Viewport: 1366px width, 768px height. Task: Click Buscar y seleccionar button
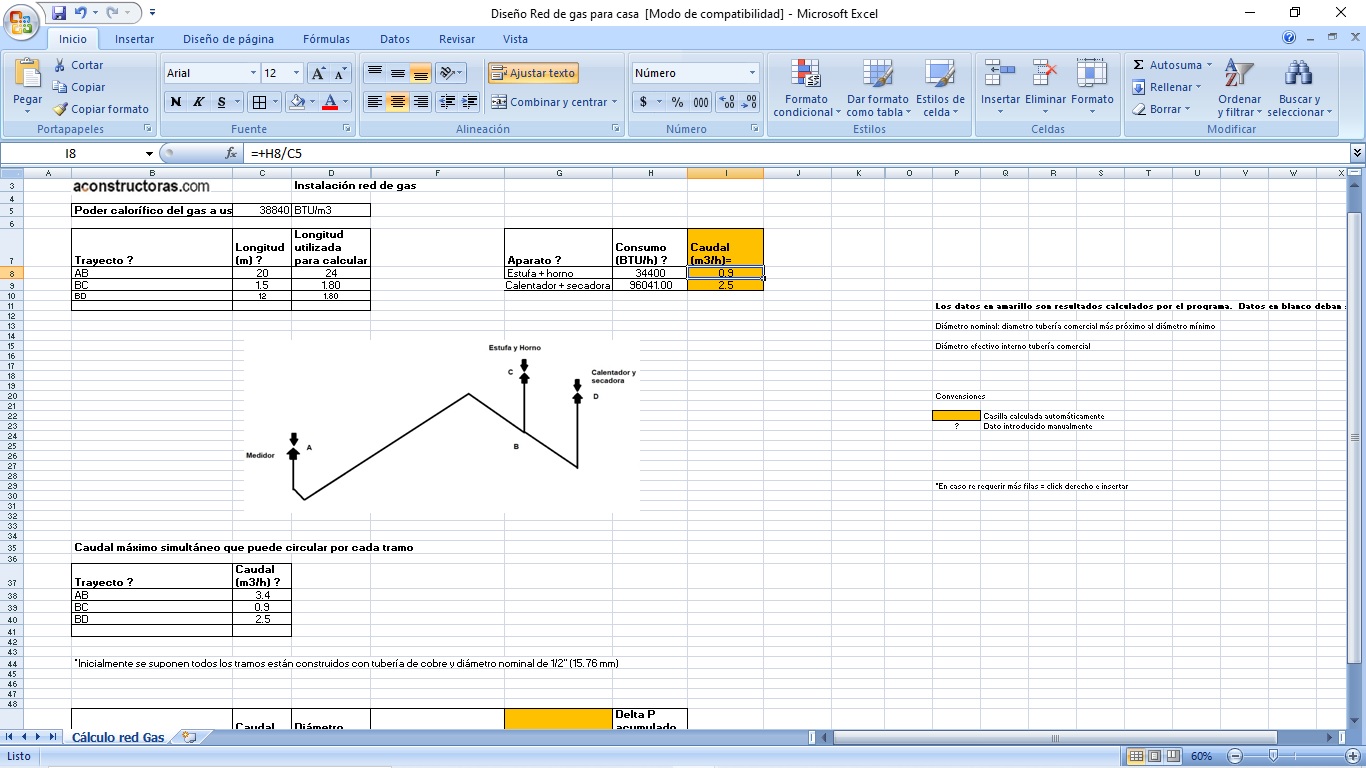coord(1299,88)
